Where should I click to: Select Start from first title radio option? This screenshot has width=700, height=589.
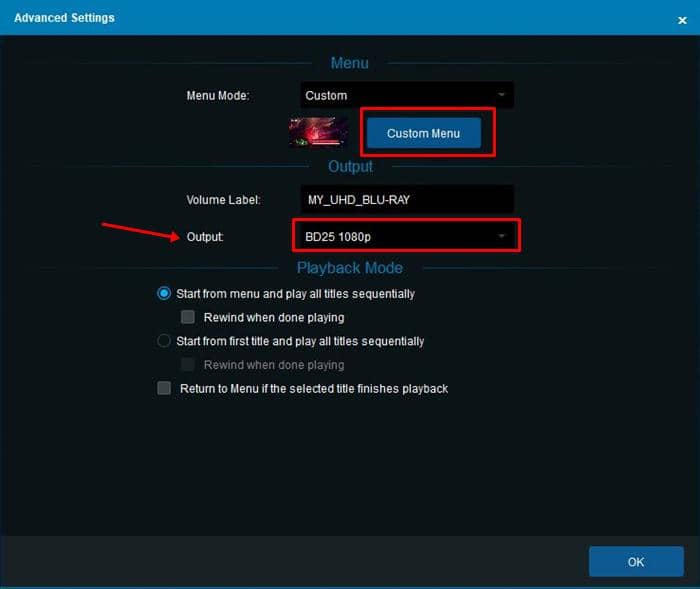click(165, 341)
